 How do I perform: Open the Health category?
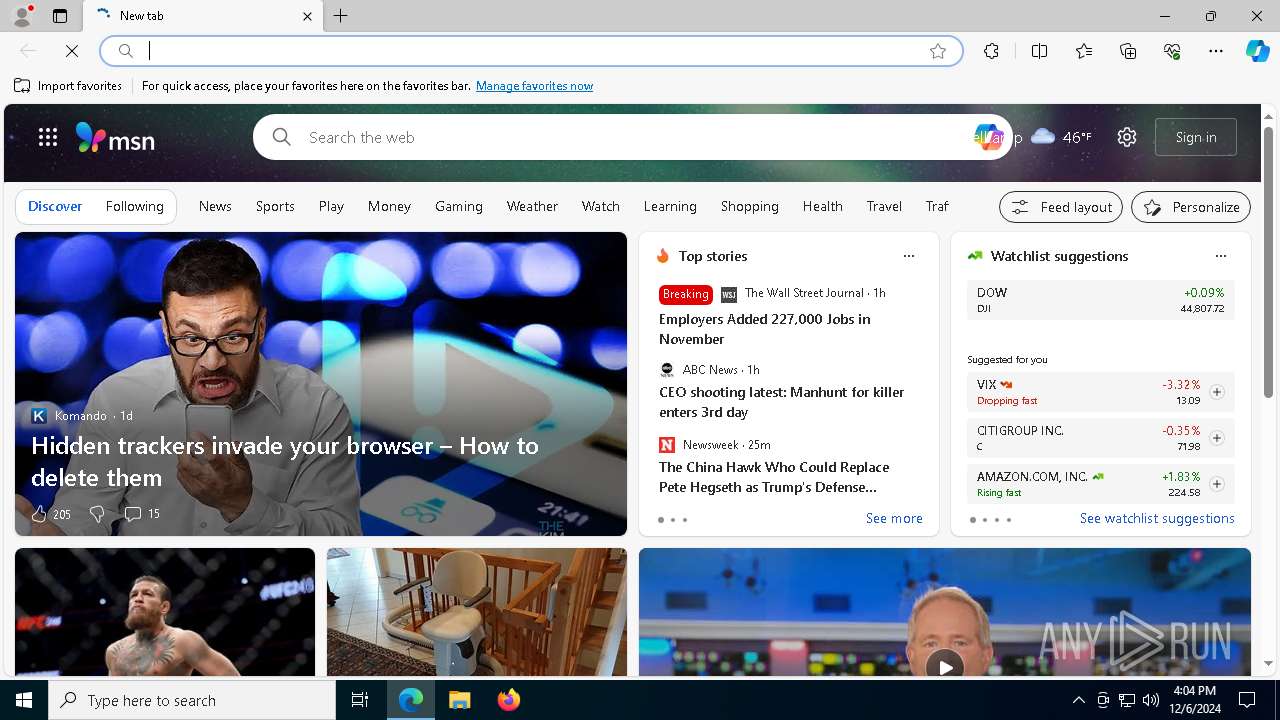point(822,206)
